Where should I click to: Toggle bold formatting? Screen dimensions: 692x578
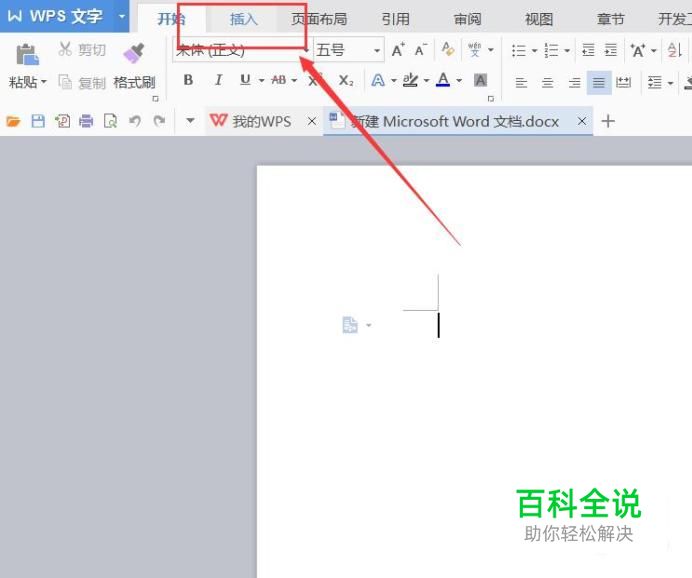coord(188,80)
